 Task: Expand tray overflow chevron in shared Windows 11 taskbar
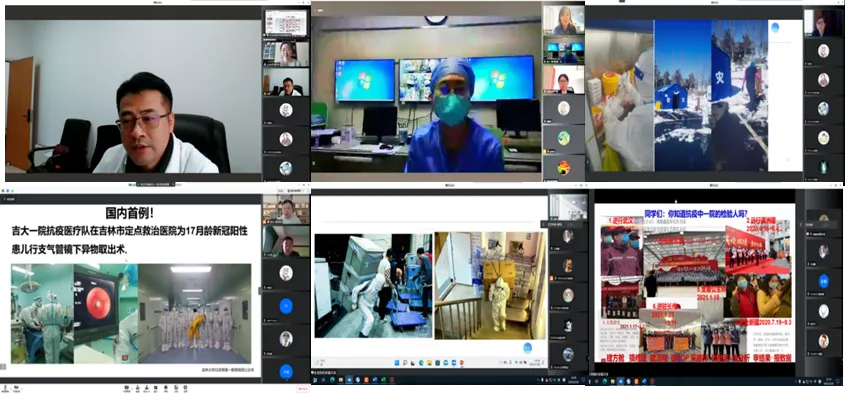[x=501, y=363]
